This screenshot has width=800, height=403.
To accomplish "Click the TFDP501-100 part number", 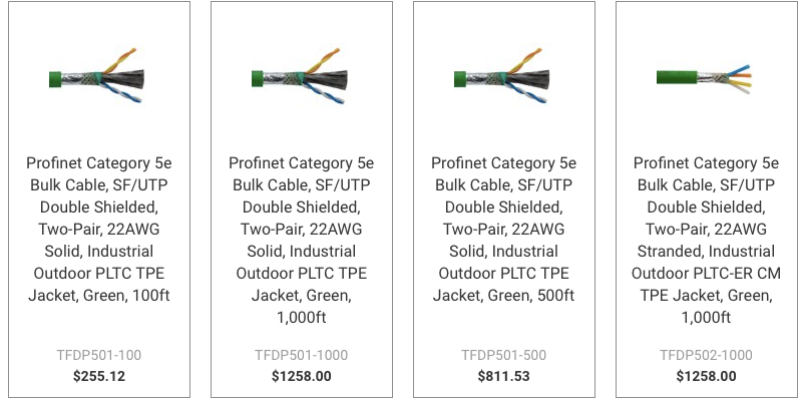I will point(98,356).
